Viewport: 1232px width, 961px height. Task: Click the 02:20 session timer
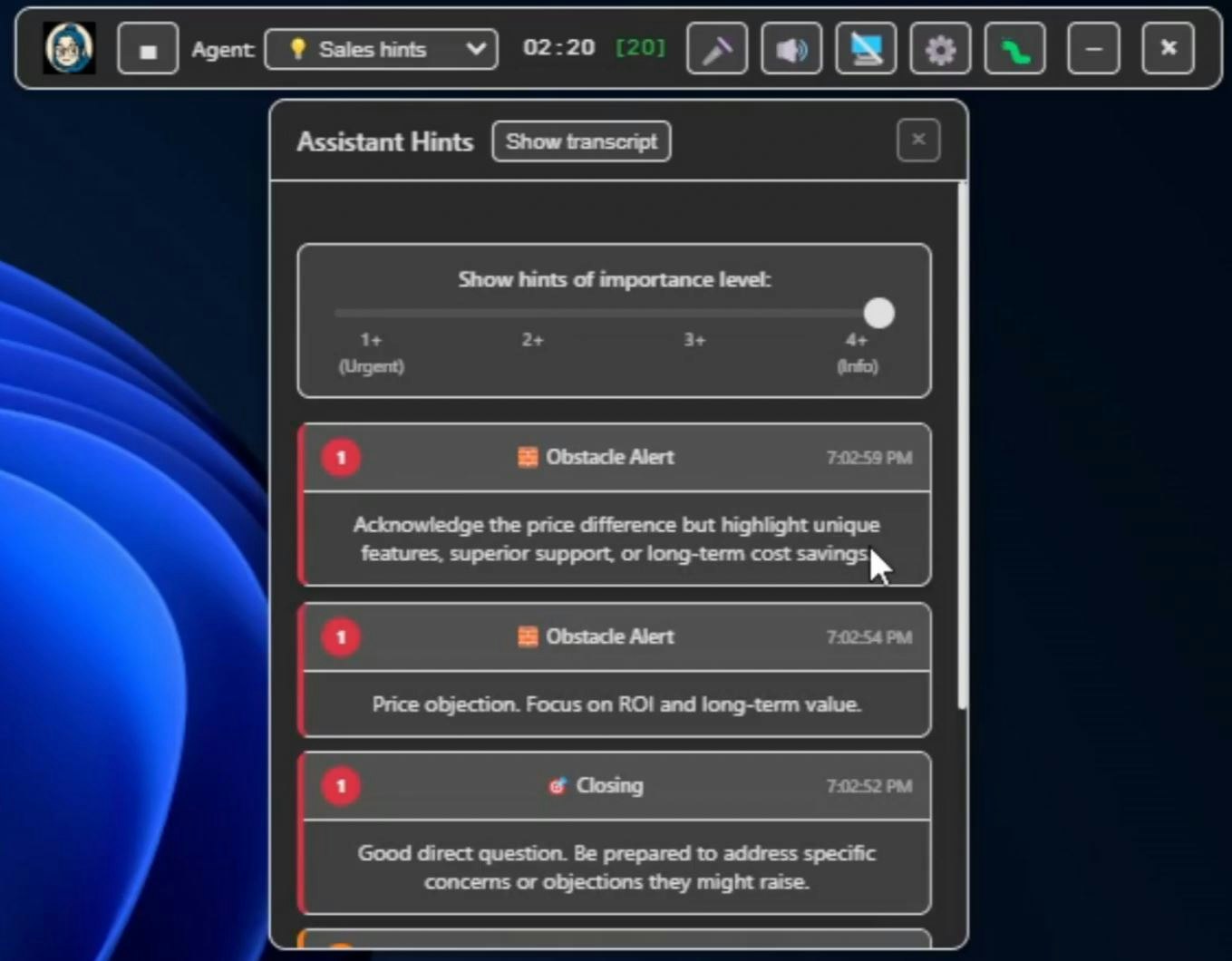click(x=559, y=47)
